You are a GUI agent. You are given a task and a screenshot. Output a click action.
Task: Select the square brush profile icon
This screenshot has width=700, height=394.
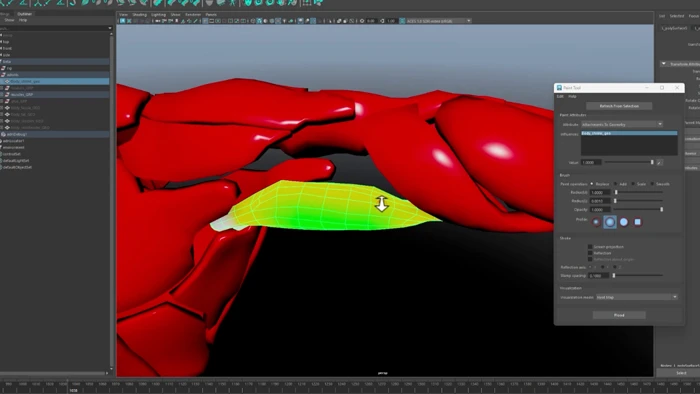[x=638, y=222]
